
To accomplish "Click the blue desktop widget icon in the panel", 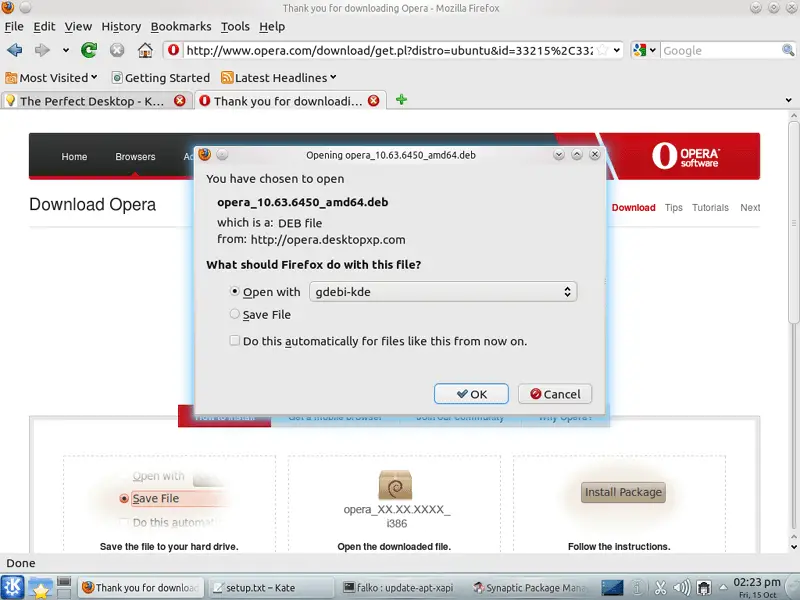I will pos(612,588).
